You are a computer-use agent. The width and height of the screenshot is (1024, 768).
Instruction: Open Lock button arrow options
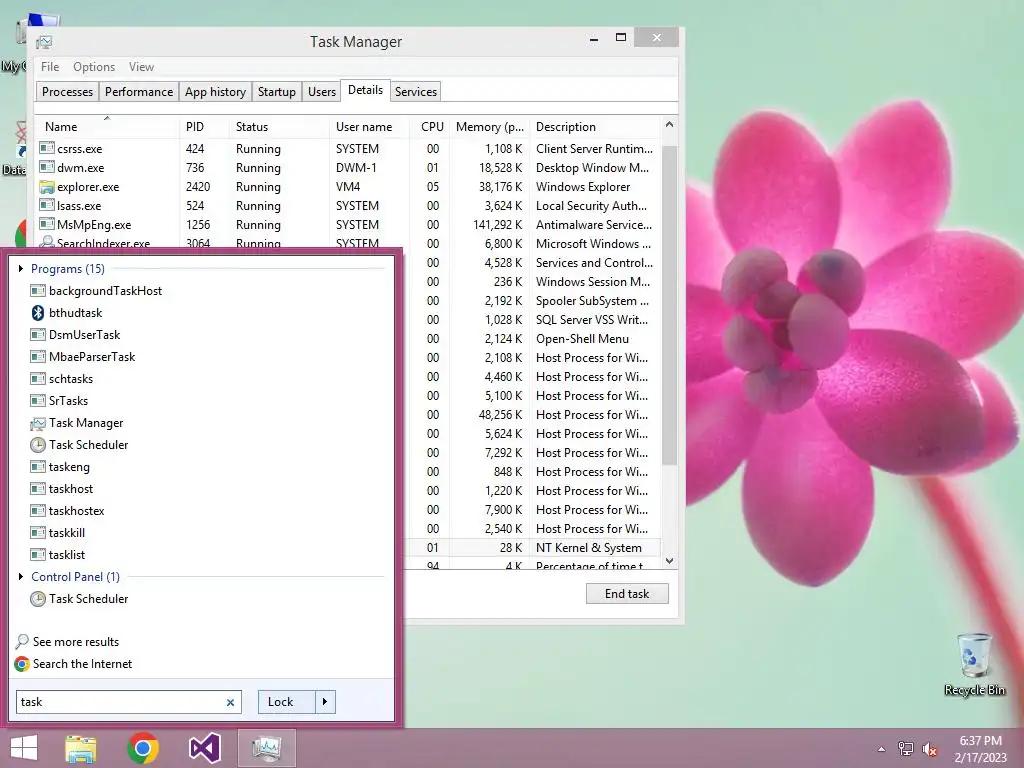click(x=325, y=702)
